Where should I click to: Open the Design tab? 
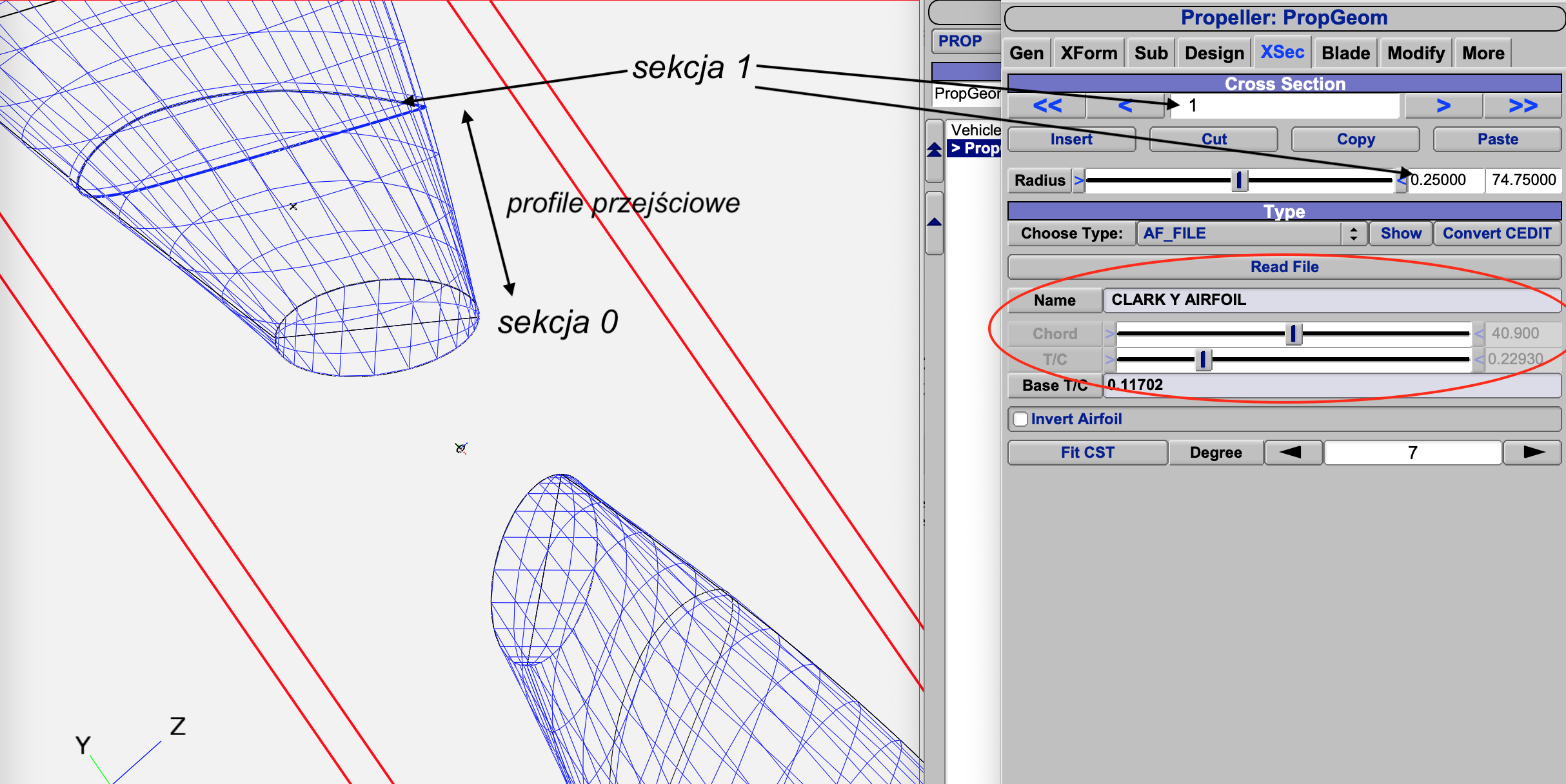(x=1214, y=53)
